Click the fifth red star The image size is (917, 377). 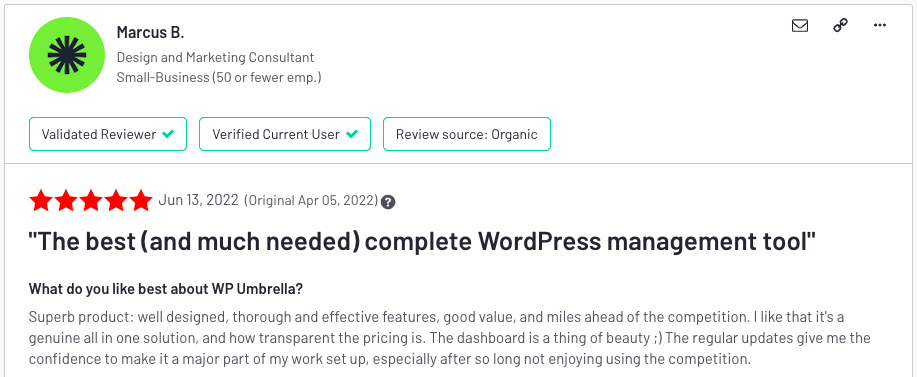click(x=141, y=200)
